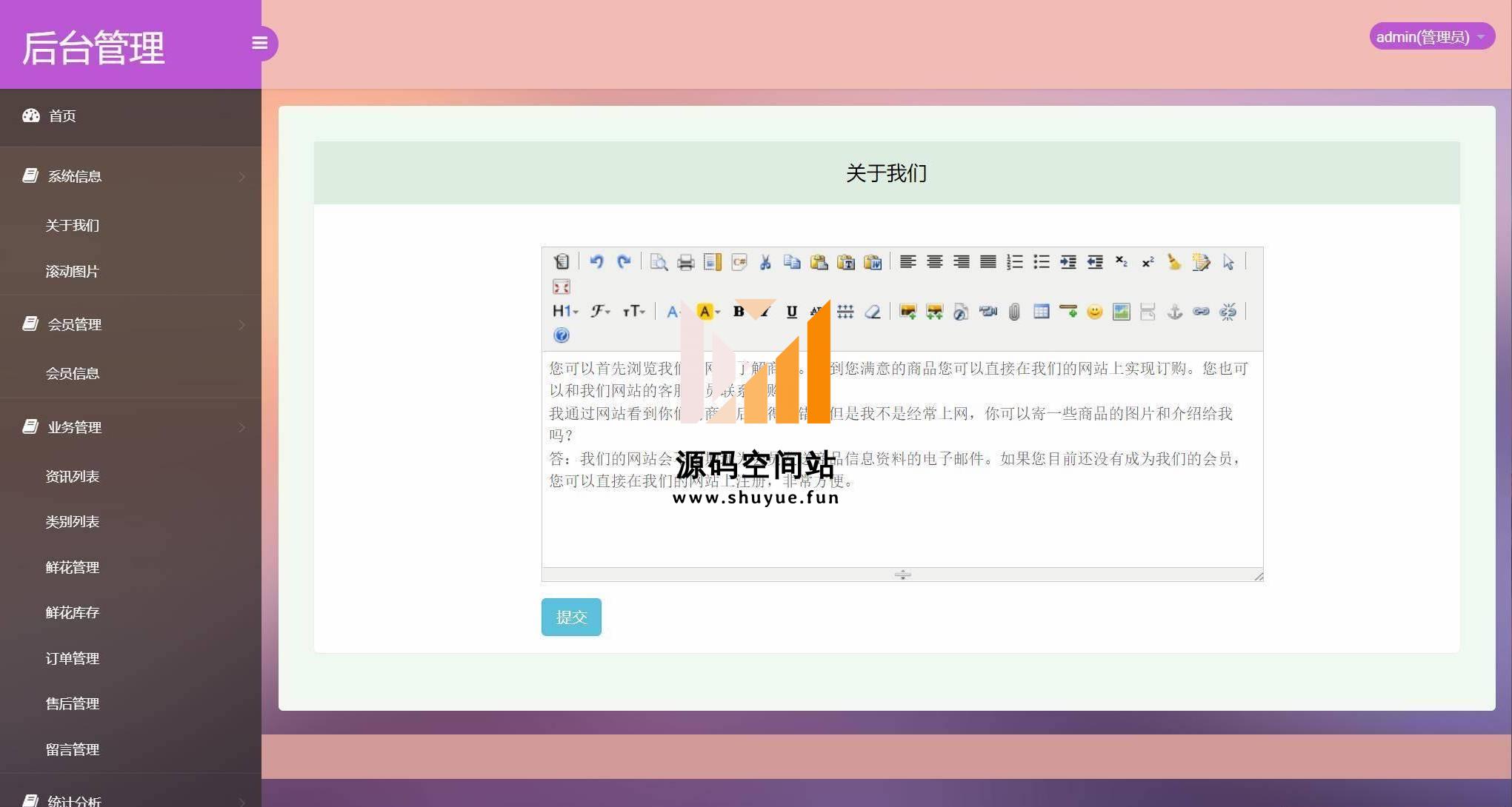This screenshot has height=807, width=1512.
Task: Insert audio or video media
Action: click(988, 312)
